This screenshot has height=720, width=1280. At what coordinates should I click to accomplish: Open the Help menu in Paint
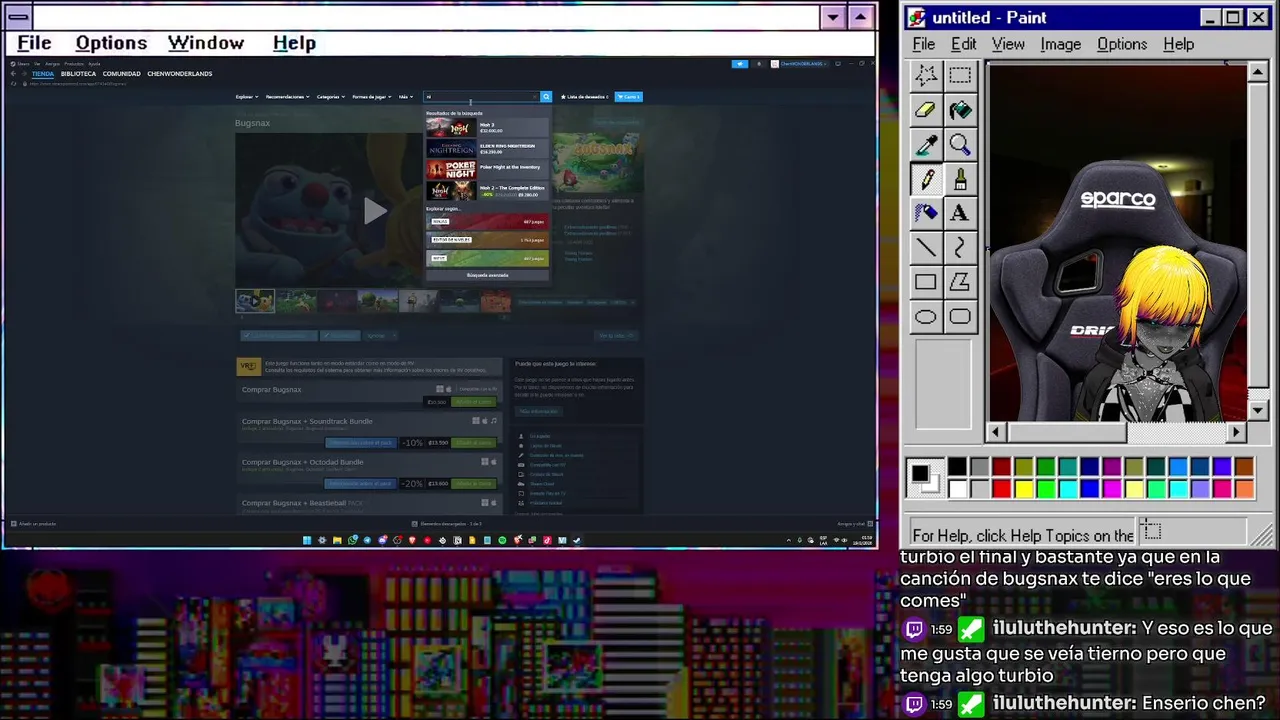click(1178, 44)
